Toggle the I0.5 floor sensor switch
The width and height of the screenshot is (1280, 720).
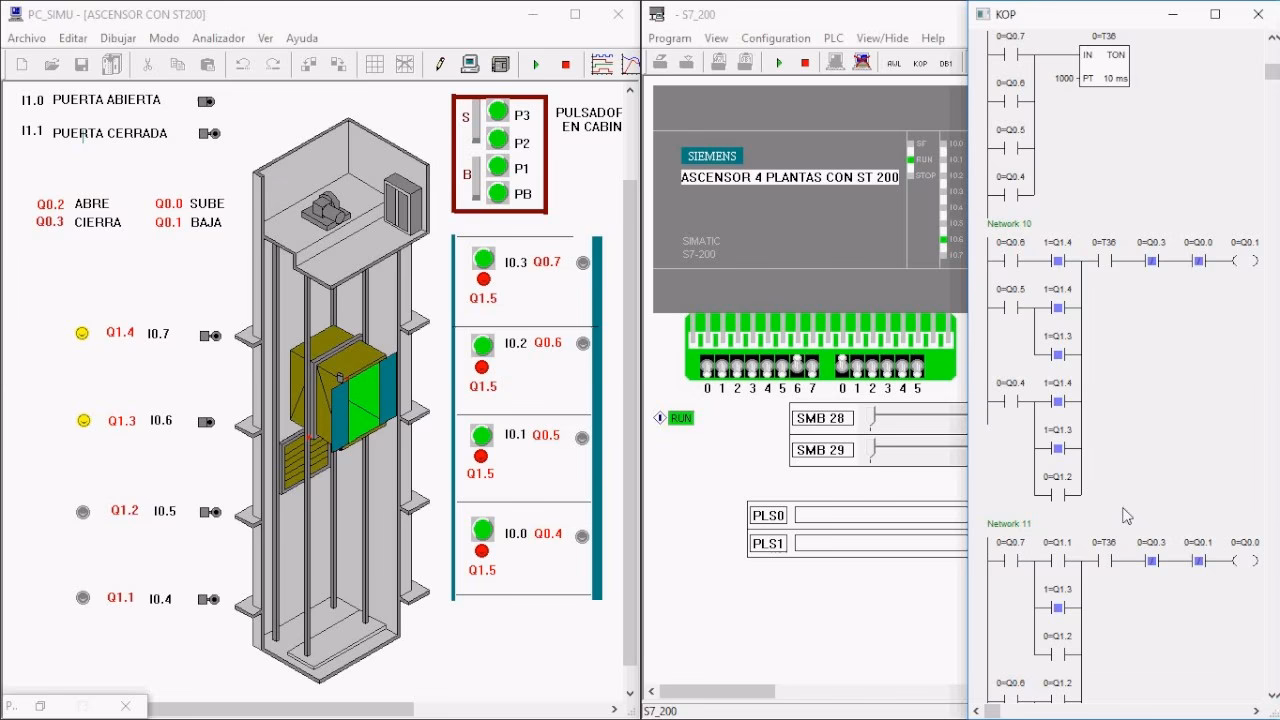click(210, 512)
